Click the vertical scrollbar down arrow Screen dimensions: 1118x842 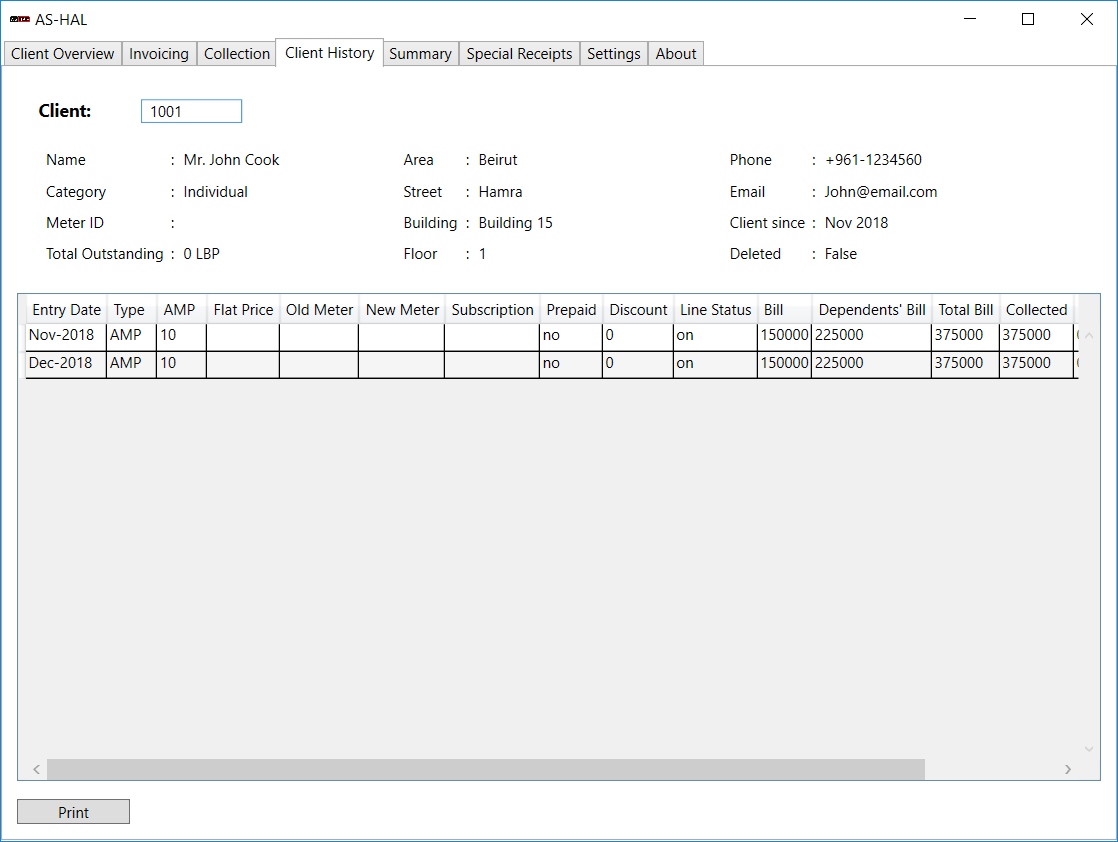pos(1089,749)
